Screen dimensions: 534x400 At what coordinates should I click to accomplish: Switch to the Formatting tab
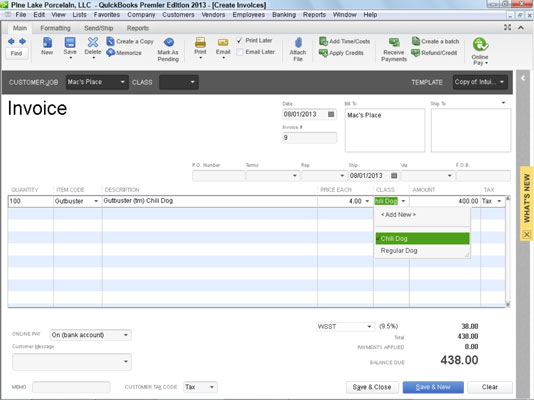(55, 28)
